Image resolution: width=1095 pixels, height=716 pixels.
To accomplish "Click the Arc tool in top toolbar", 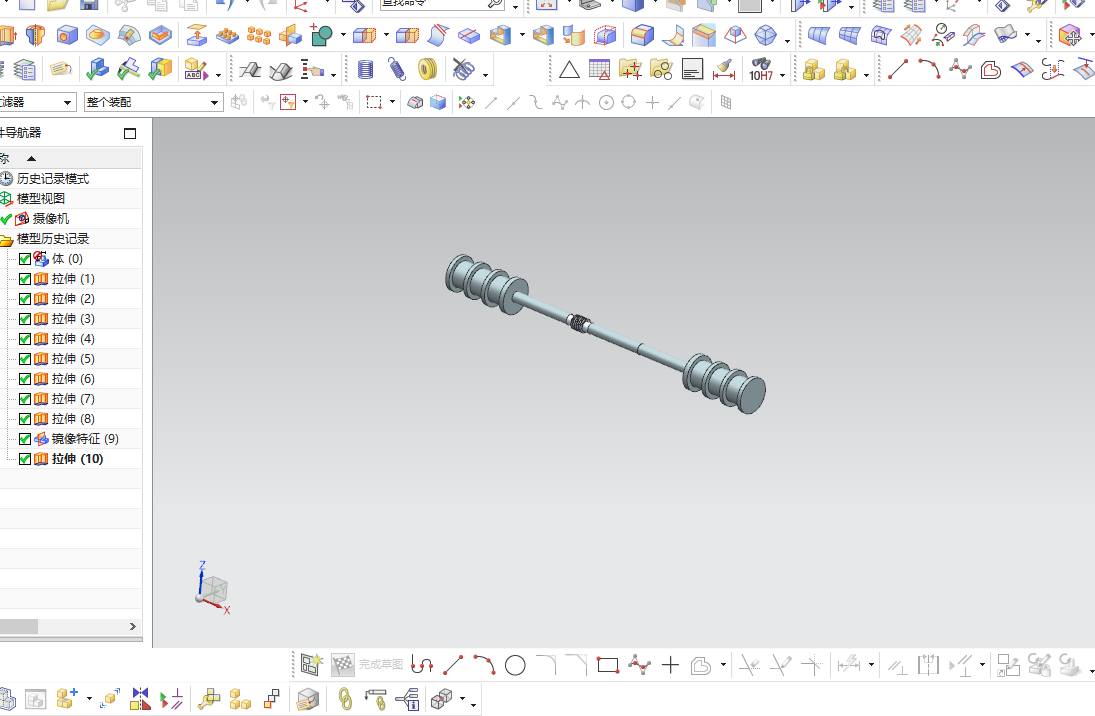I will tap(929, 69).
